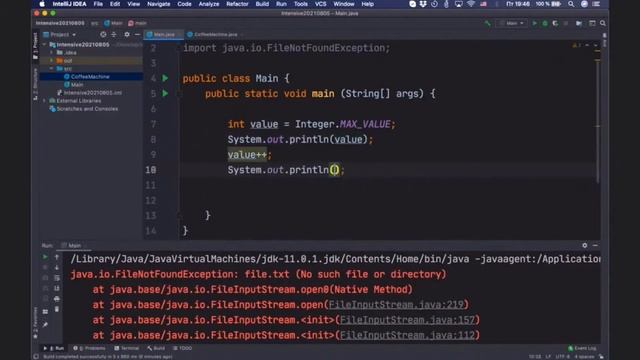Viewport: 640px width, 360px height.
Task: Open FileInputStream.java:112 stack trace link
Action: (407, 335)
